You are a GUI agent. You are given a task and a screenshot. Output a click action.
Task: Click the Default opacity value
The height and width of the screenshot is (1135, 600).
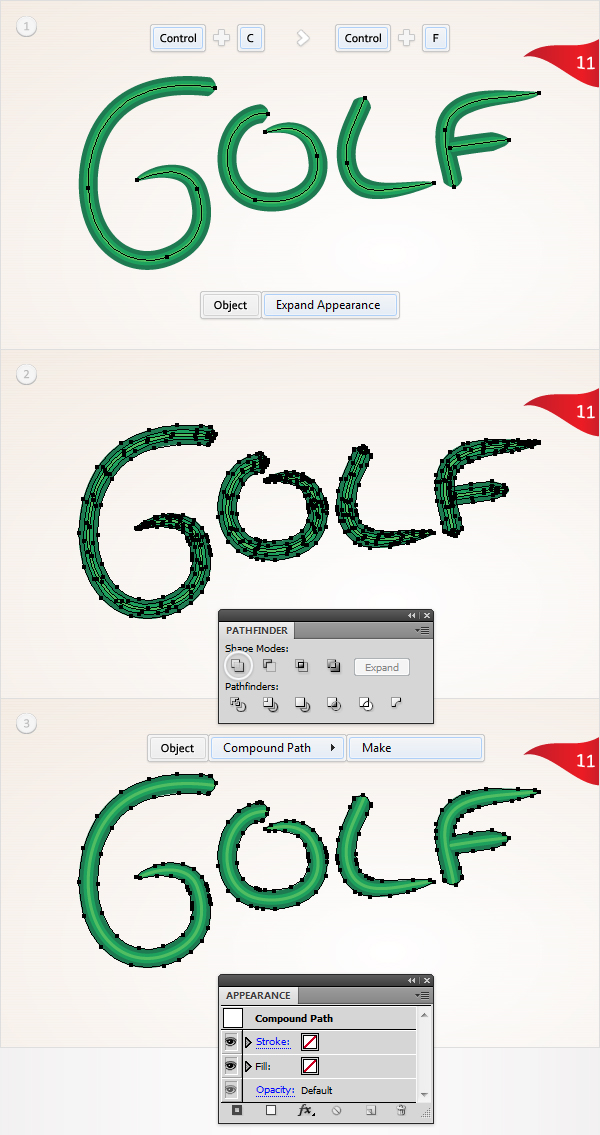(x=317, y=1089)
